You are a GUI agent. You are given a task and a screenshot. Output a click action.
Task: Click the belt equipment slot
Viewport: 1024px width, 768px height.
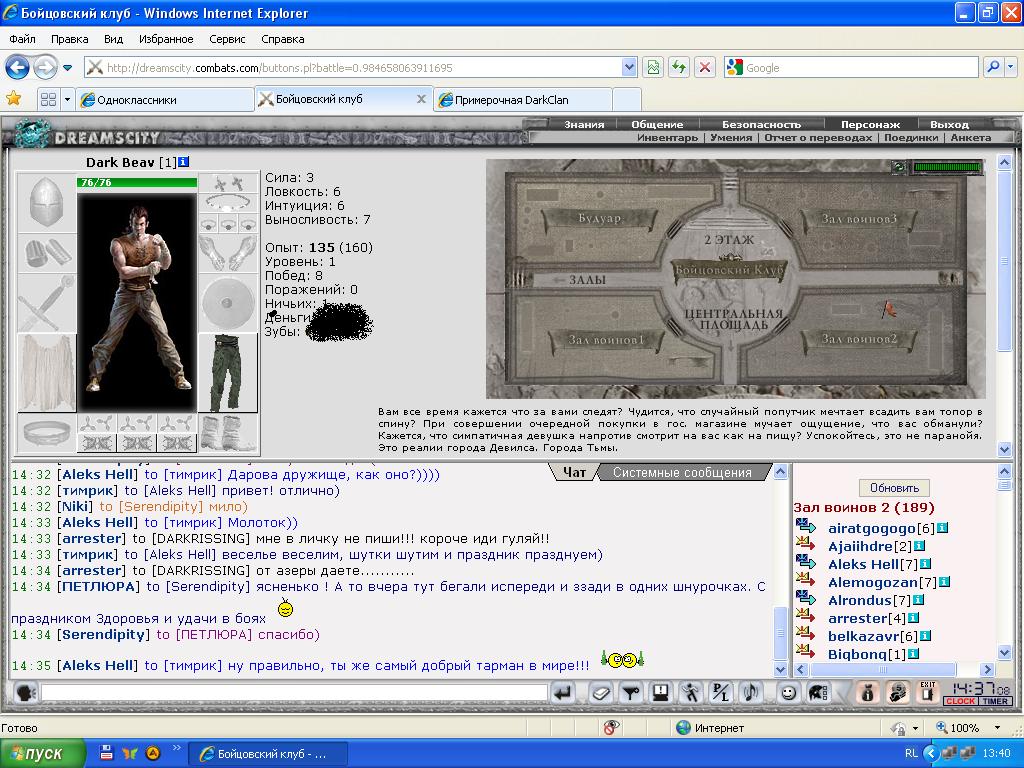(x=46, y=433)
